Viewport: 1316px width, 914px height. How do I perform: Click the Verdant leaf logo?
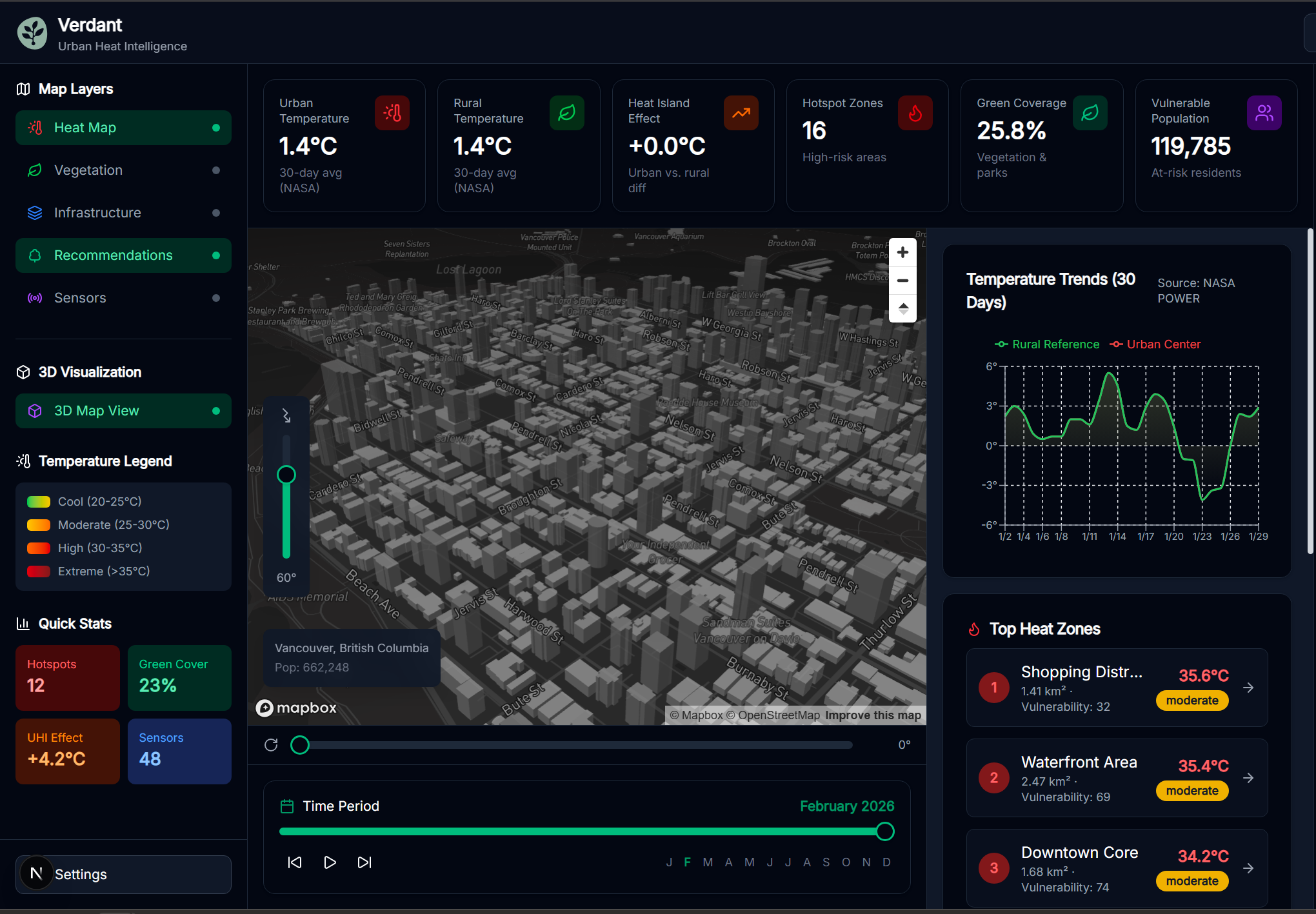(32, 33)
